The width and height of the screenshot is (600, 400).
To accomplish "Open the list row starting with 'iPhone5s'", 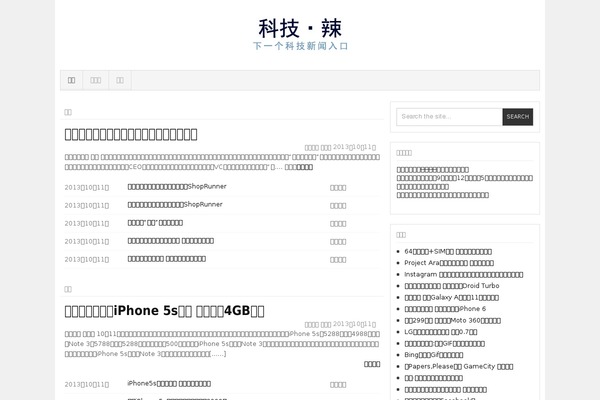I will (x=169, y=384).
